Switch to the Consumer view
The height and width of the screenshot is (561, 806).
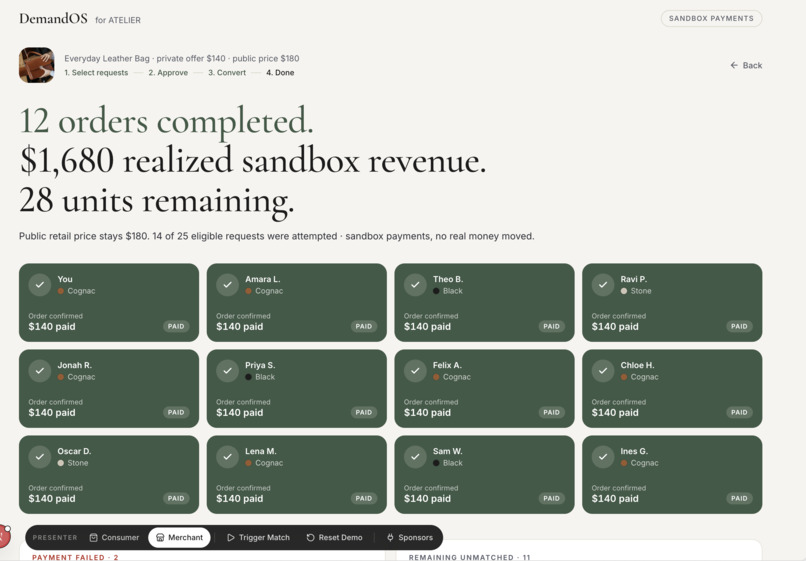pos(114,537)
